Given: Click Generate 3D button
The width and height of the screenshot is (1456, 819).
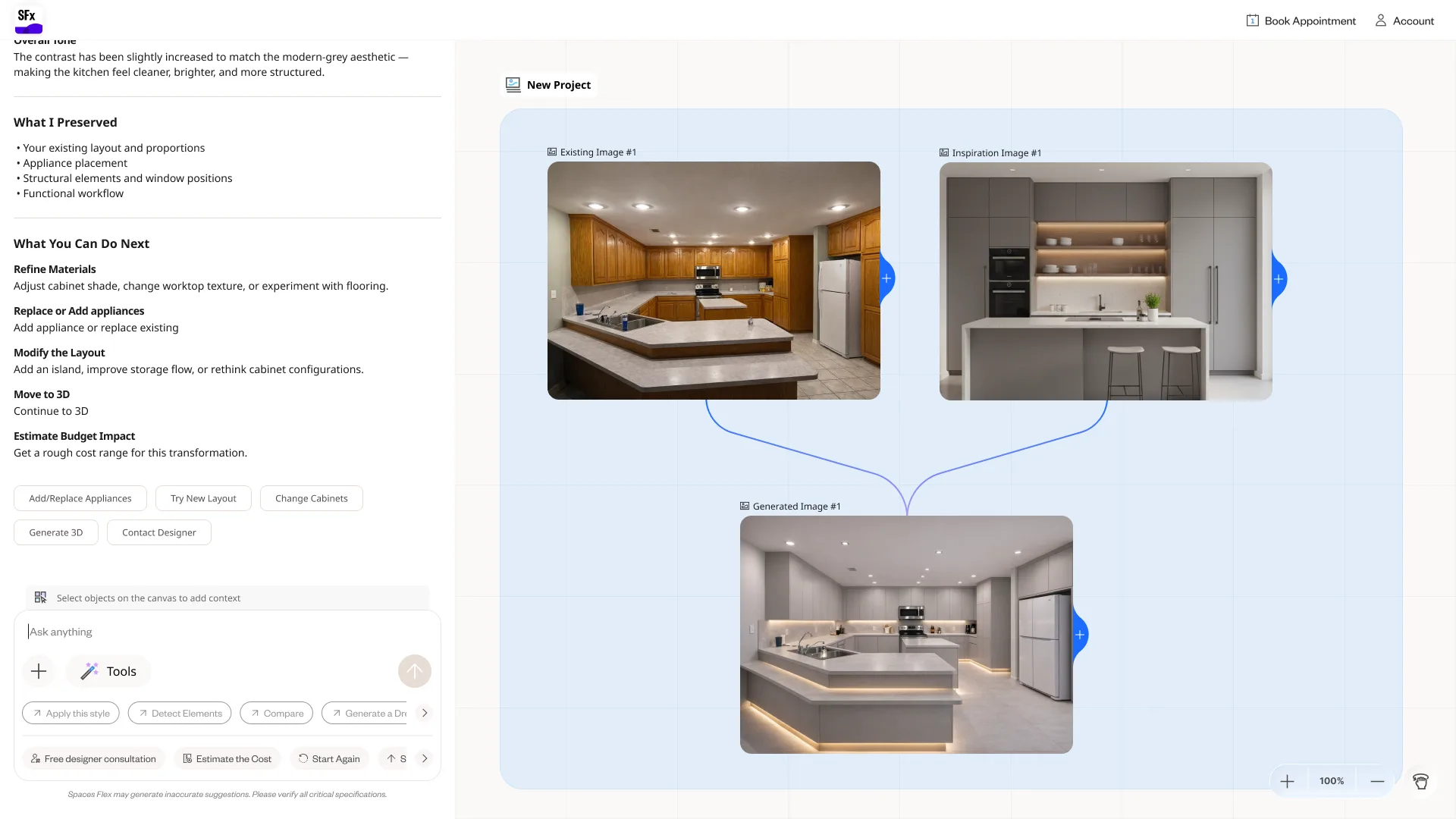Looking at the screenshot, I should pos(56,532).
